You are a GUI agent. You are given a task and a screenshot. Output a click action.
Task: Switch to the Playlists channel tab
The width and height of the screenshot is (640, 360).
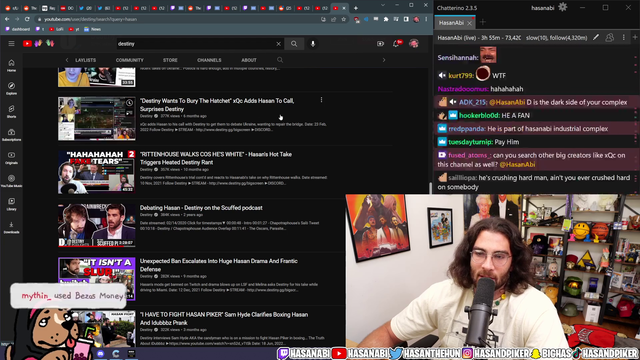point(85,60)
